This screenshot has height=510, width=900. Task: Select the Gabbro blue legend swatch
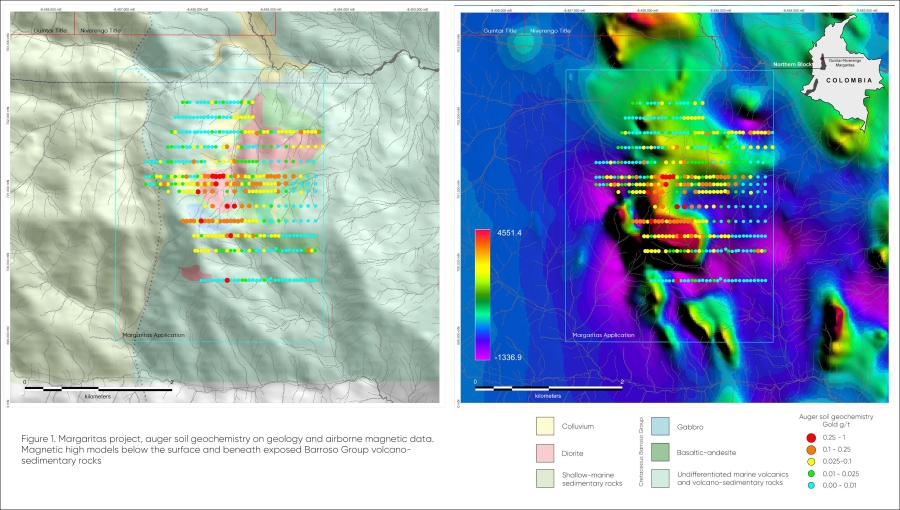(661, 426)
